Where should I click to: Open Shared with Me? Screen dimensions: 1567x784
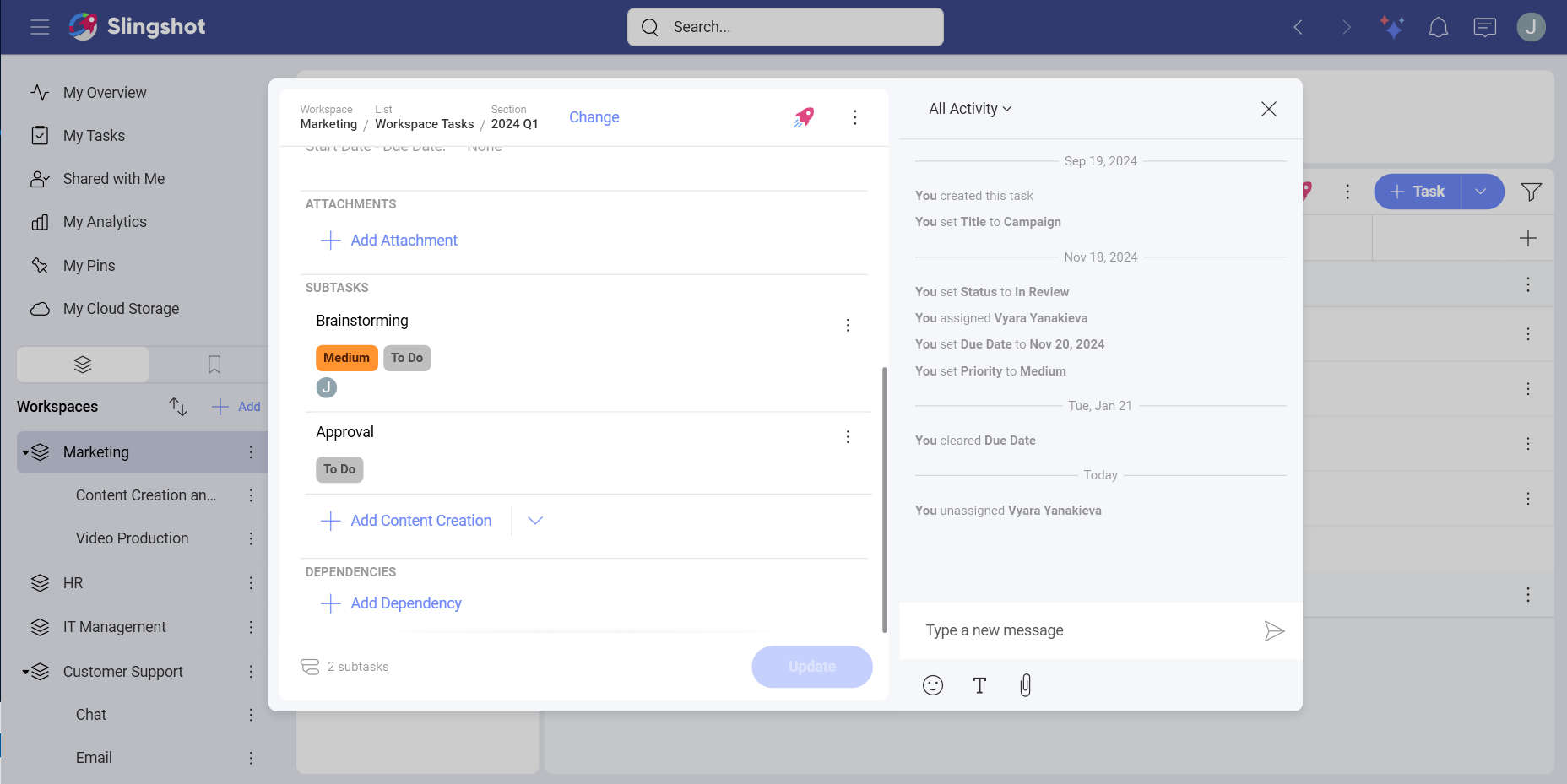click(114, 179)
